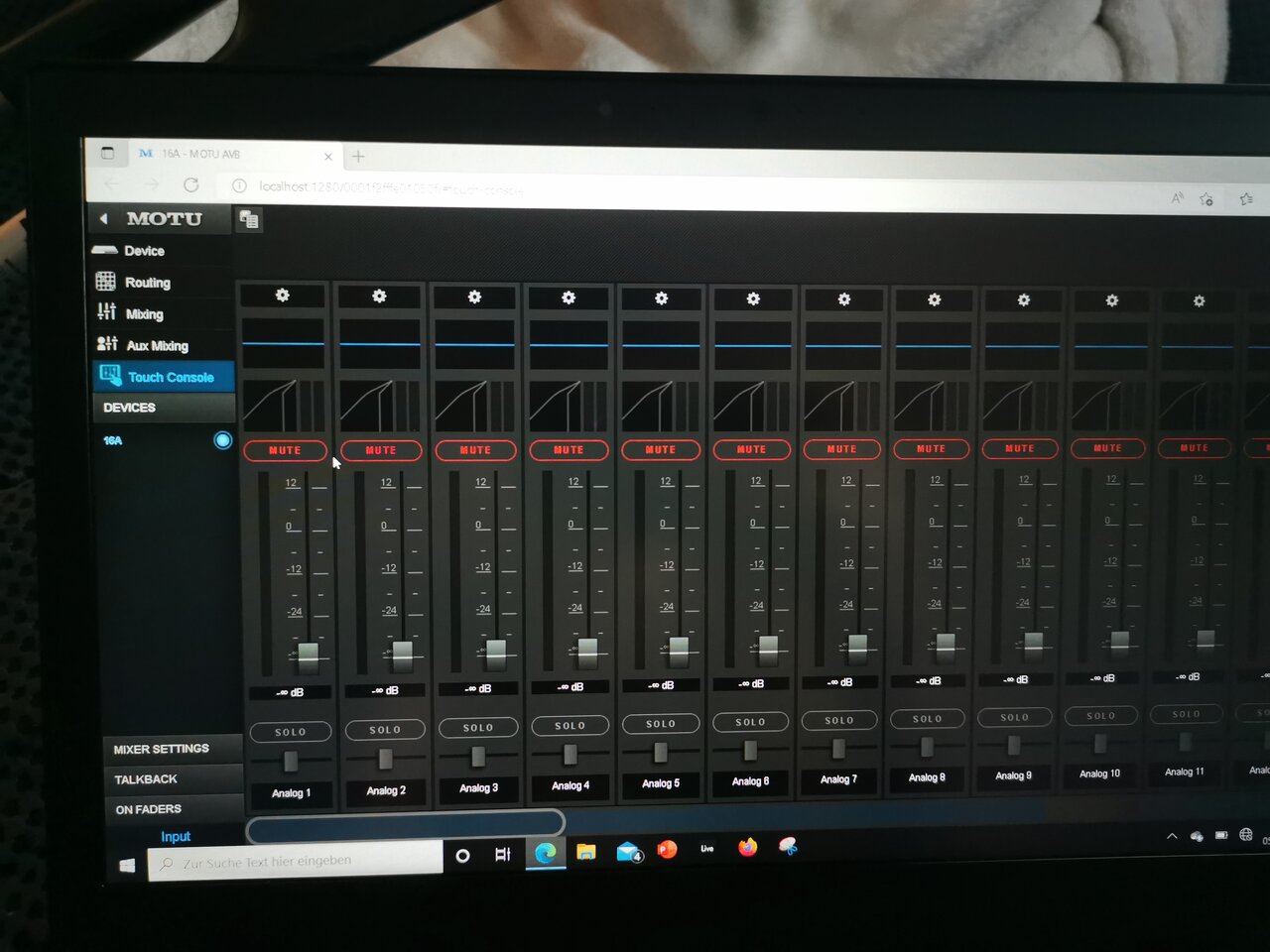Image resolution: width=1270 pixels, height=952 pixels.
Task: Open TALKBACK panel
Action: pos(173,779)
